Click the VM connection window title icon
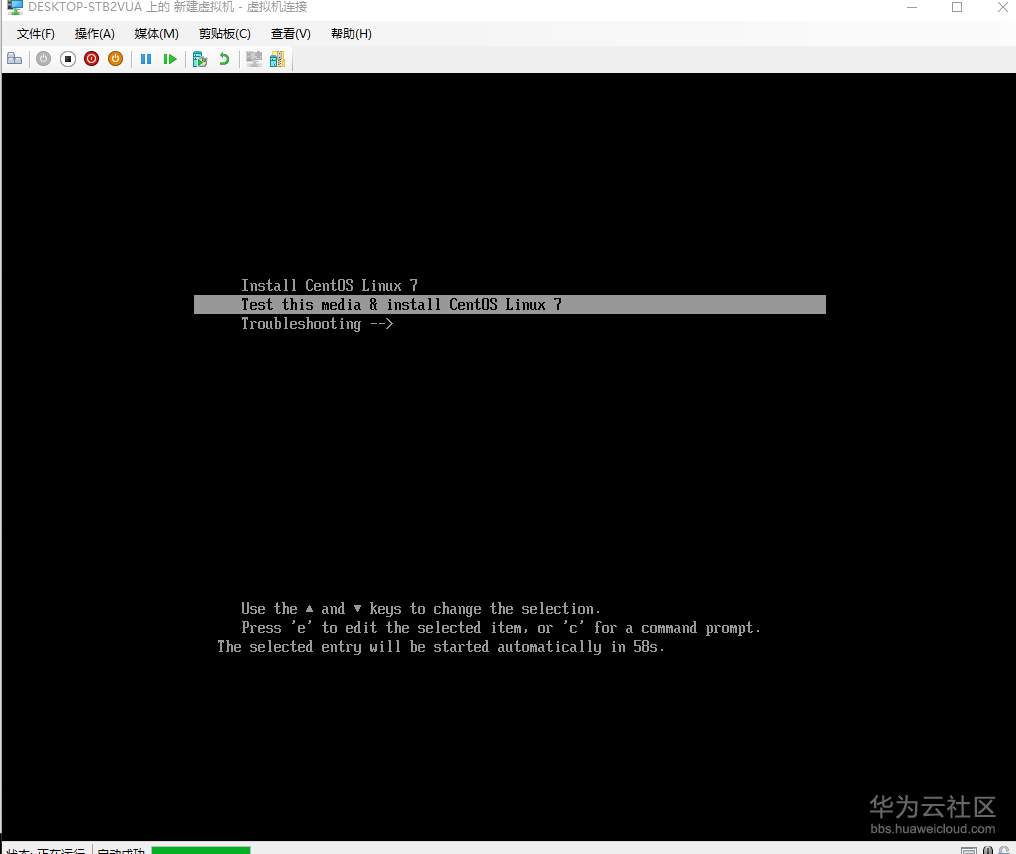The width and height of the screenshot is (1016, 854). click(x=14, y=7)
